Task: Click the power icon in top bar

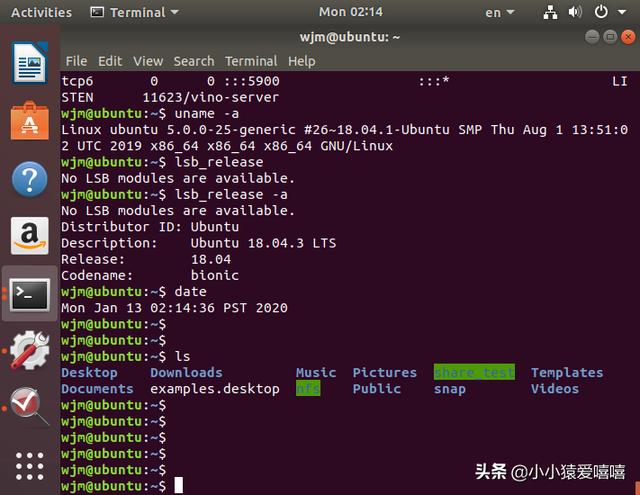Action: [601, 12]
